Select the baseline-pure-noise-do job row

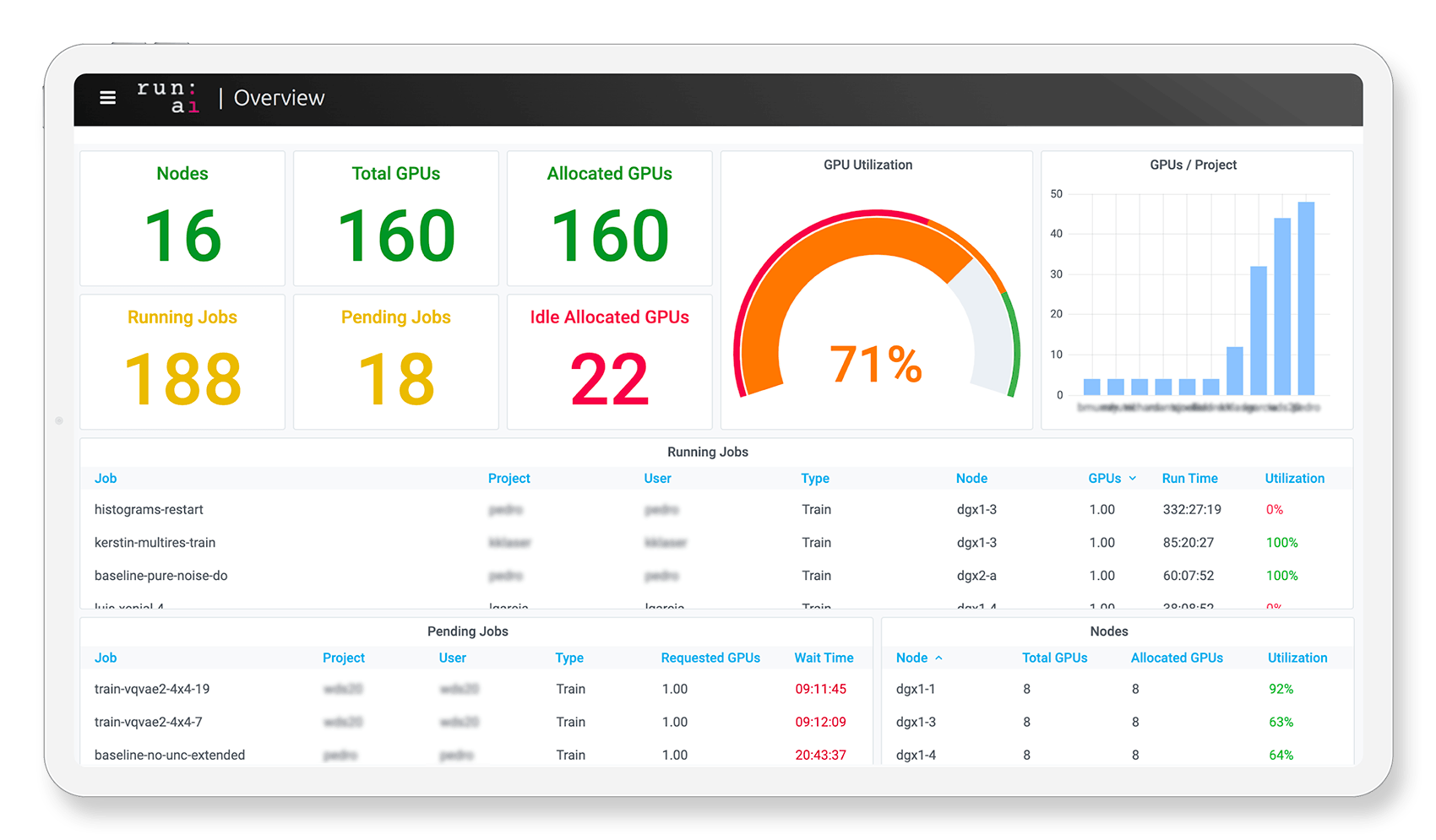pos(160,576)
